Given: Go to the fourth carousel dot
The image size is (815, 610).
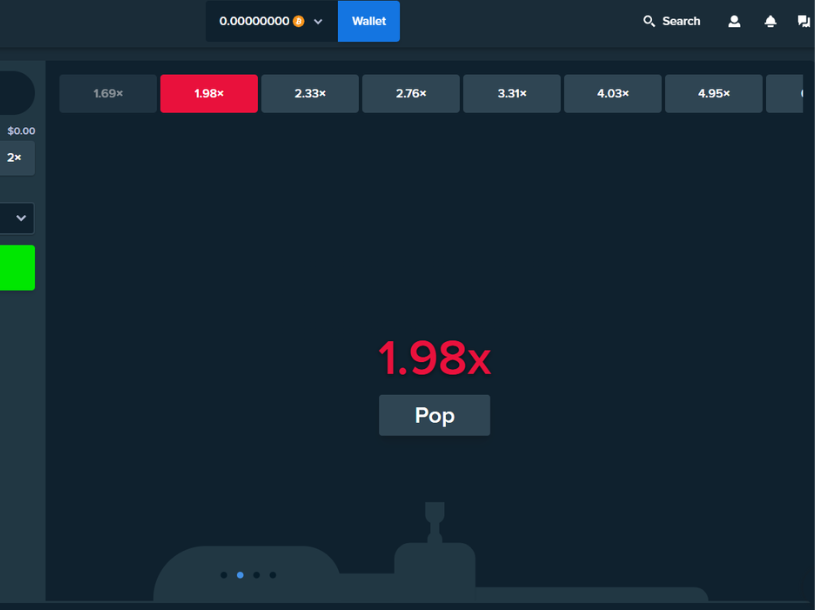Looking at the screenshot, I should (273, 575).
